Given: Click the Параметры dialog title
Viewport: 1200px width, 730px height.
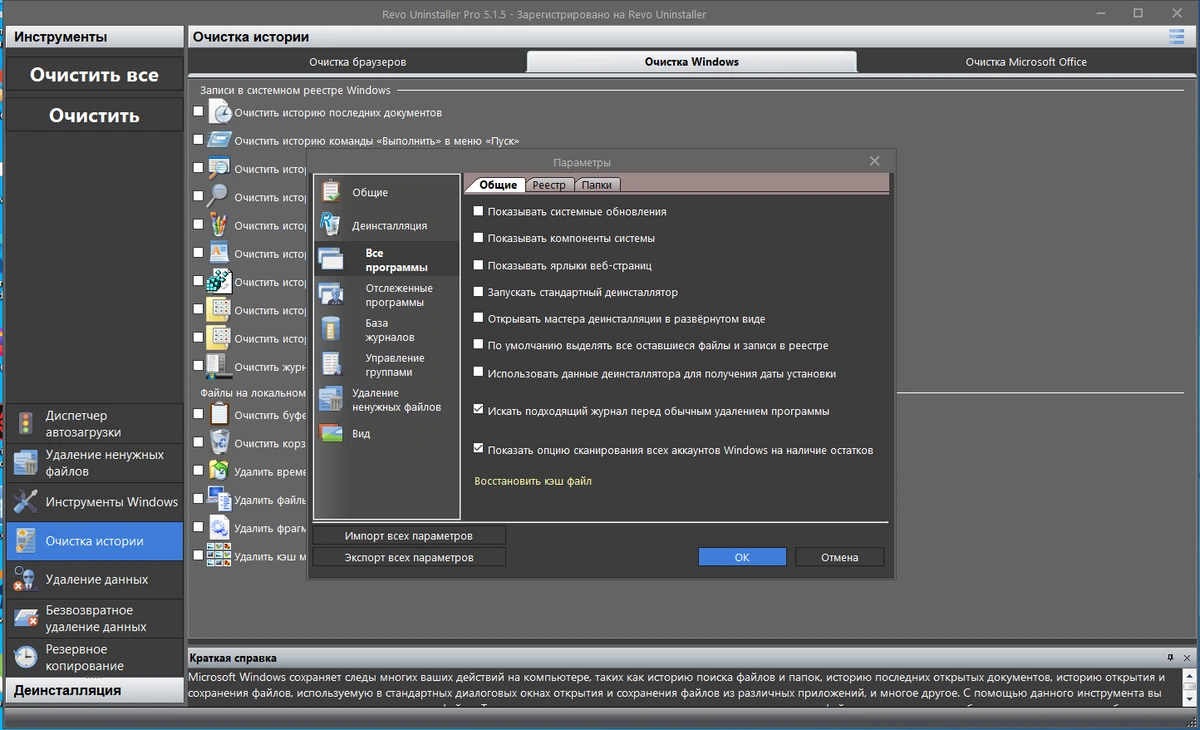Looking at the screenshot, I should tap(582, 162).
